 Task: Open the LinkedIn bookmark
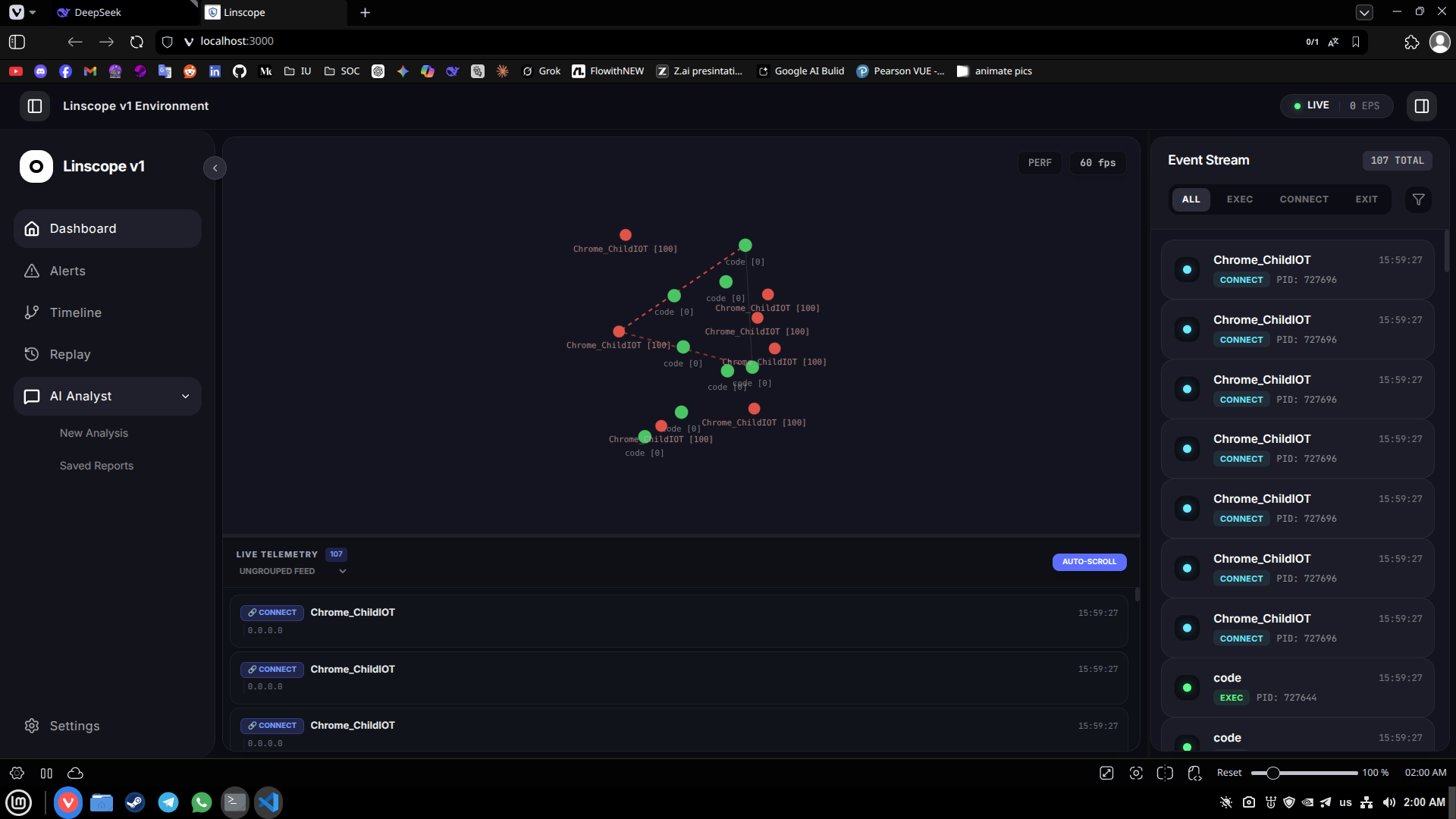click(215, 71)
